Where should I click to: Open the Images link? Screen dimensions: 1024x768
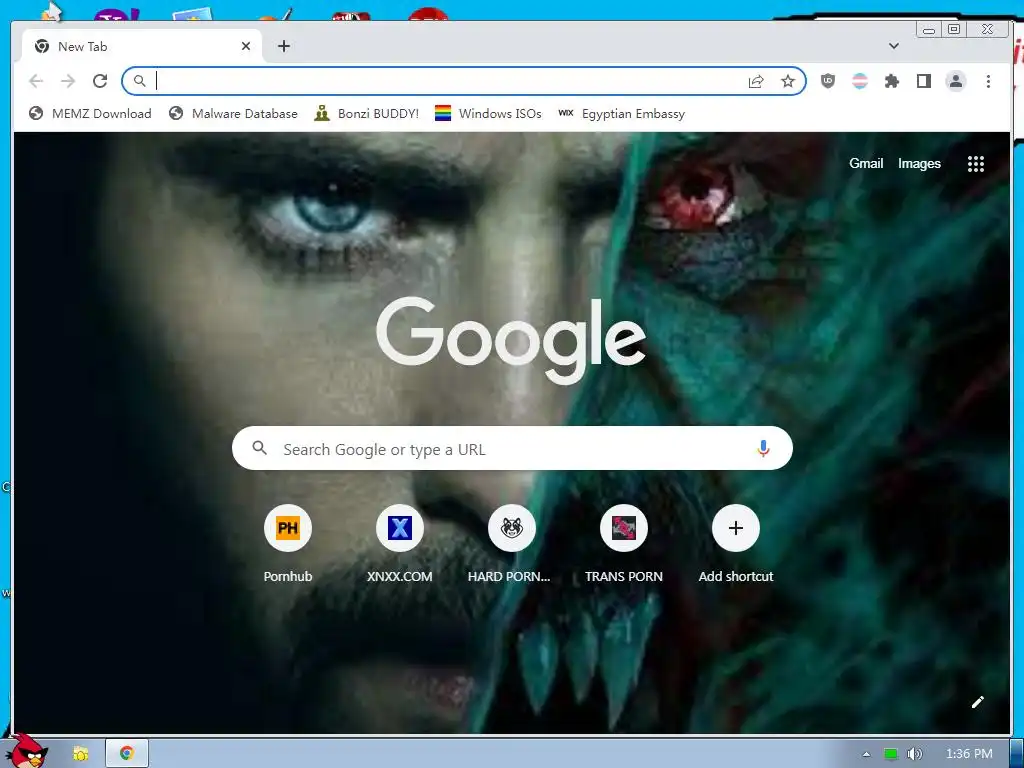point(919,163)
